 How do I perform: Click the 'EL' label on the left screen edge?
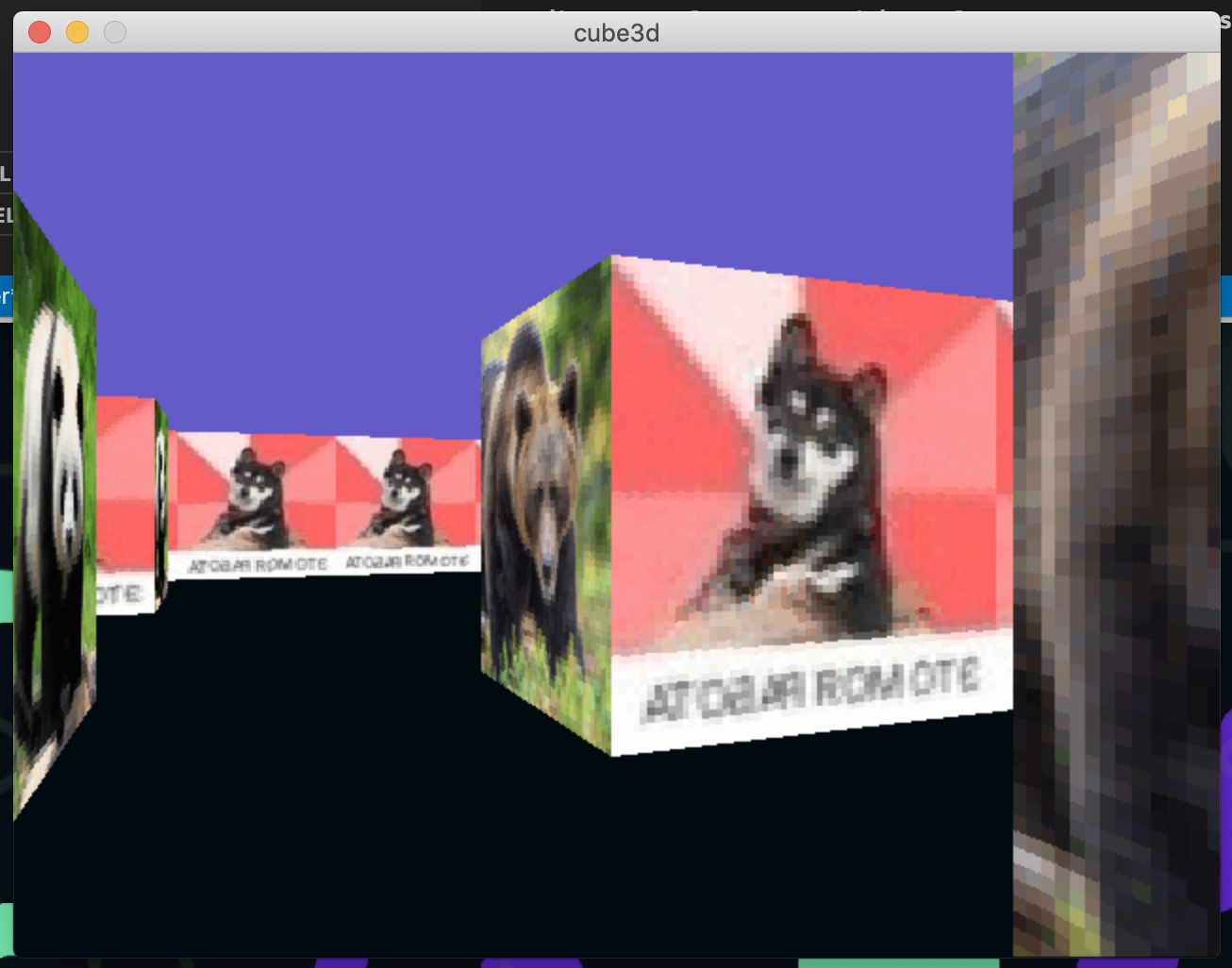[6, 214]
